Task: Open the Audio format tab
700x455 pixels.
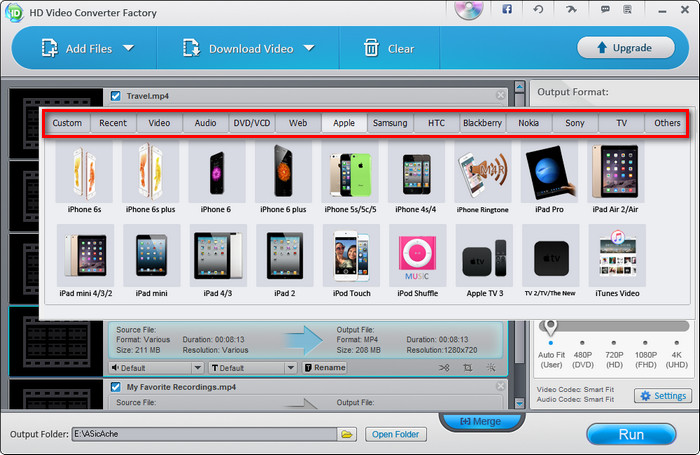Action: 205,123
